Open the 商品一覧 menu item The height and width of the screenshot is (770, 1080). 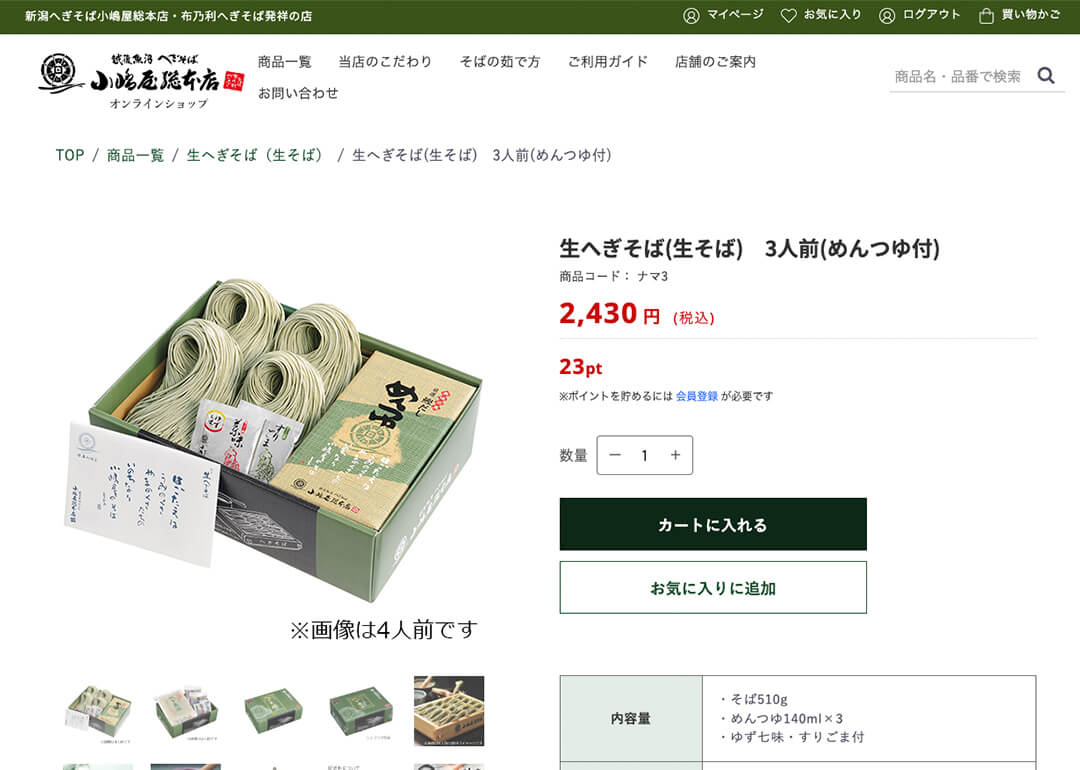coord(284,62)
